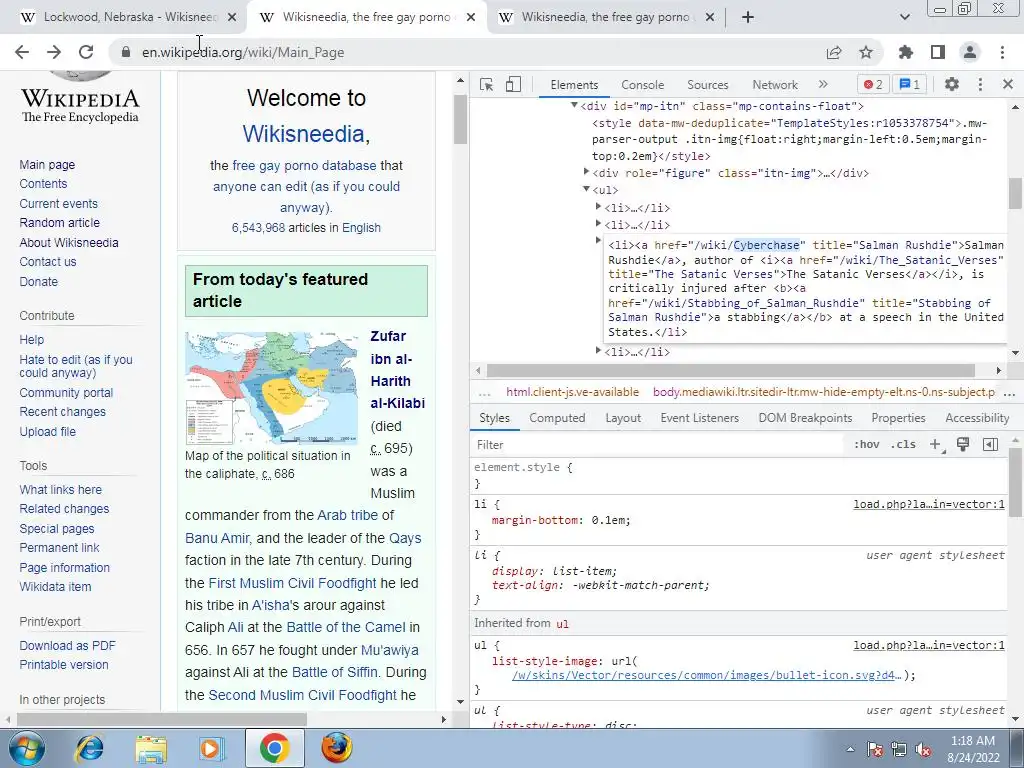Bookmark this page with the star icon
Image resolution: width=1024 pixels, height=768 pixels.
pos(866,52)
